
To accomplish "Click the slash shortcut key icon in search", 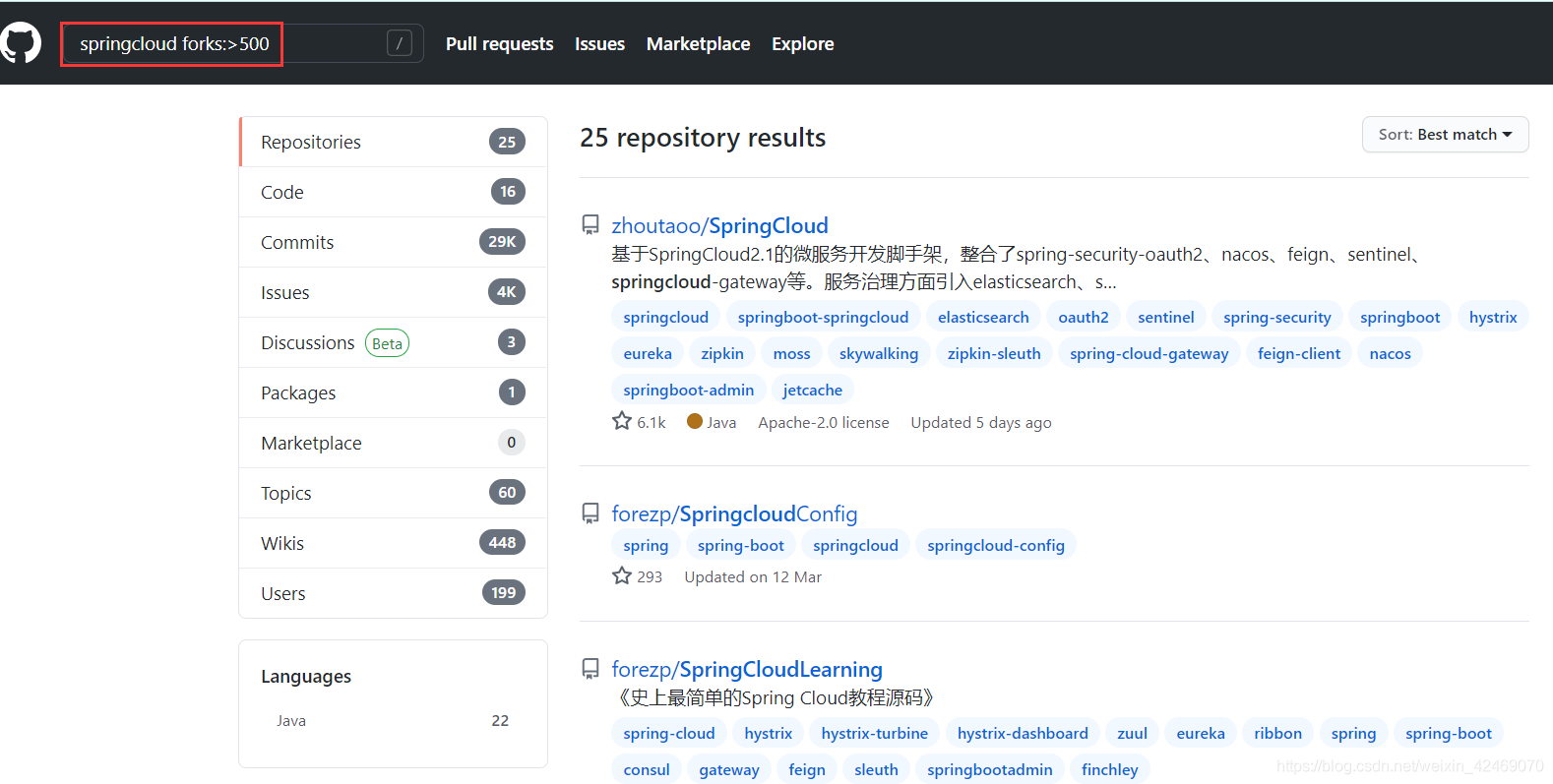I will click(x=399, y=43).
